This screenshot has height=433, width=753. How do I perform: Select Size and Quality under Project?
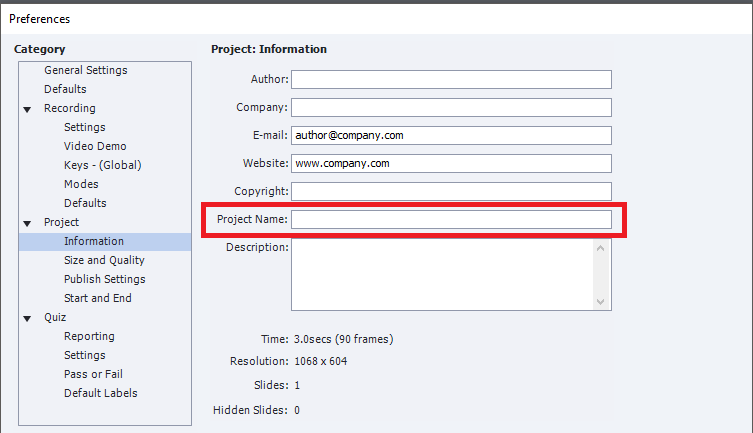point(104,260)
